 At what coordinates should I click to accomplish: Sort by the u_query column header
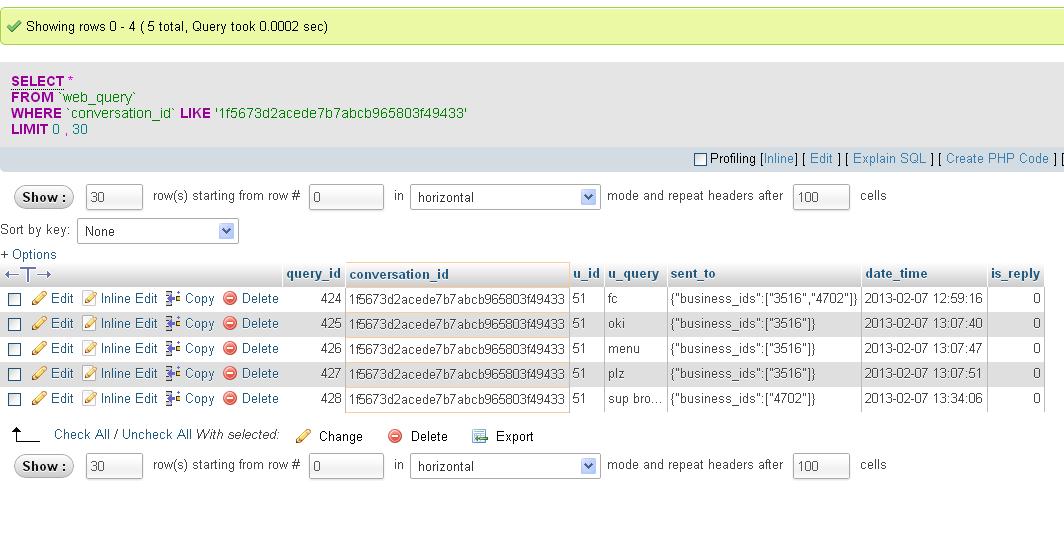633,274
